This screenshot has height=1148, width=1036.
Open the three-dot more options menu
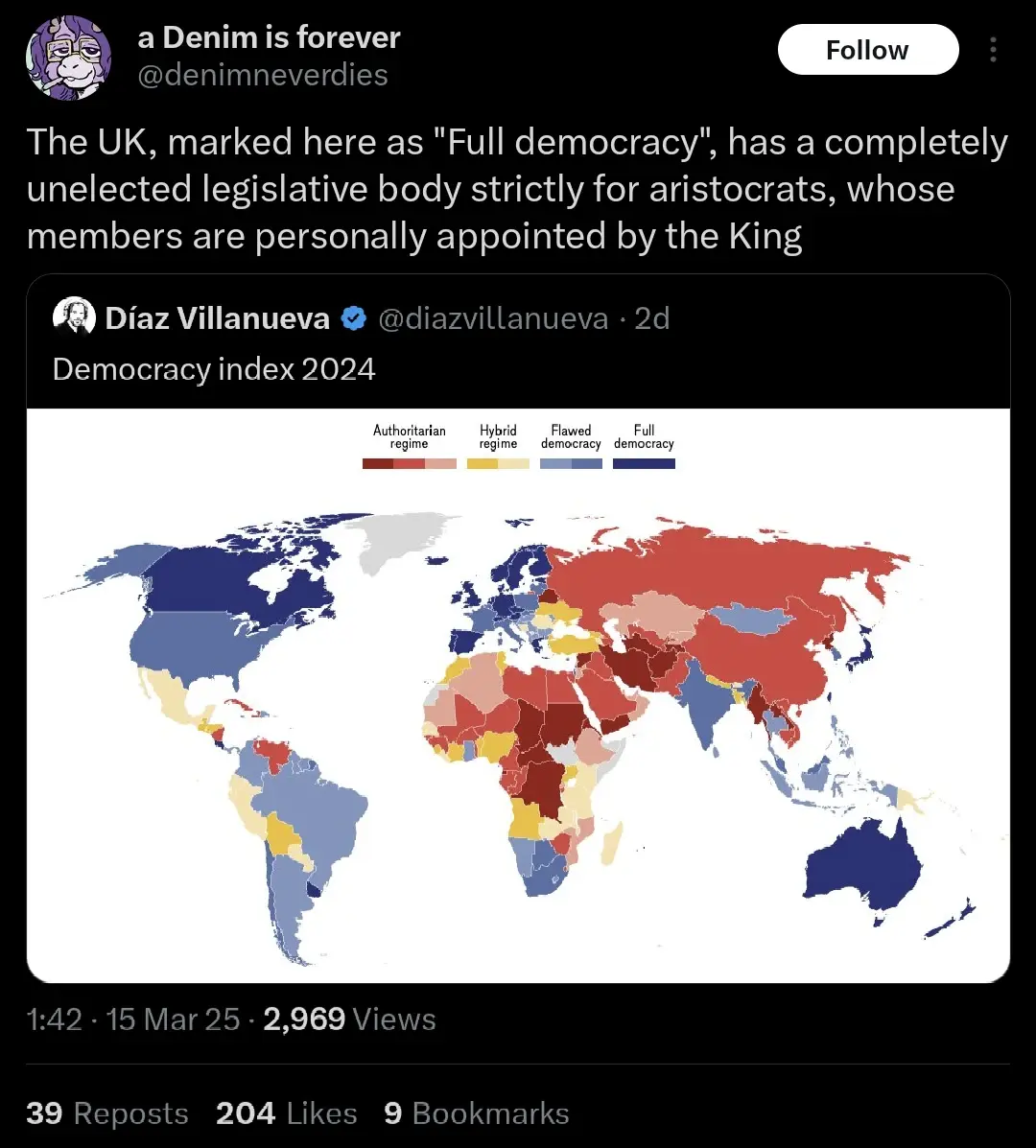click(x=993, y=50)
